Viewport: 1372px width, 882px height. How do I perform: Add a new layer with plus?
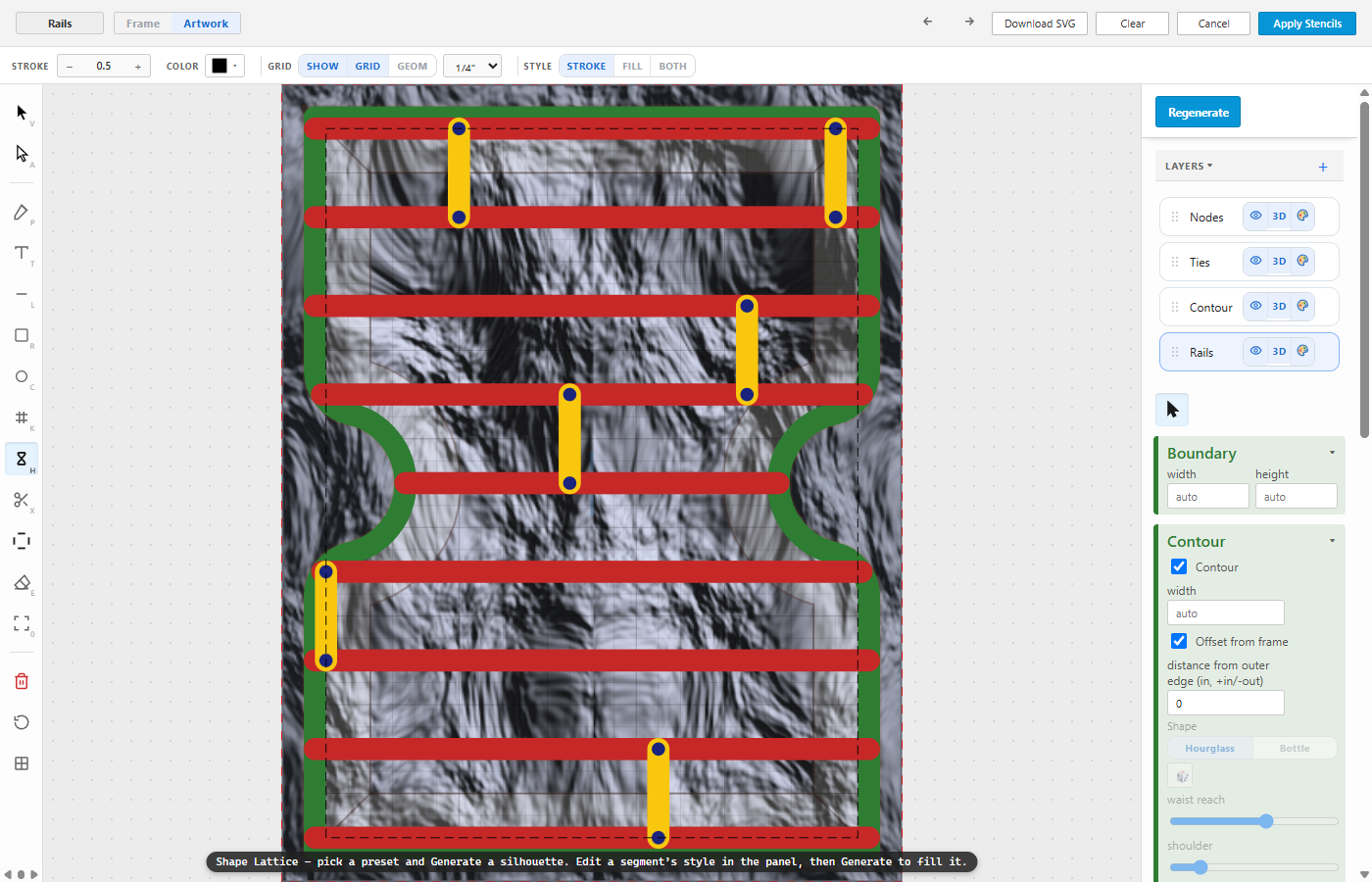1323,167
